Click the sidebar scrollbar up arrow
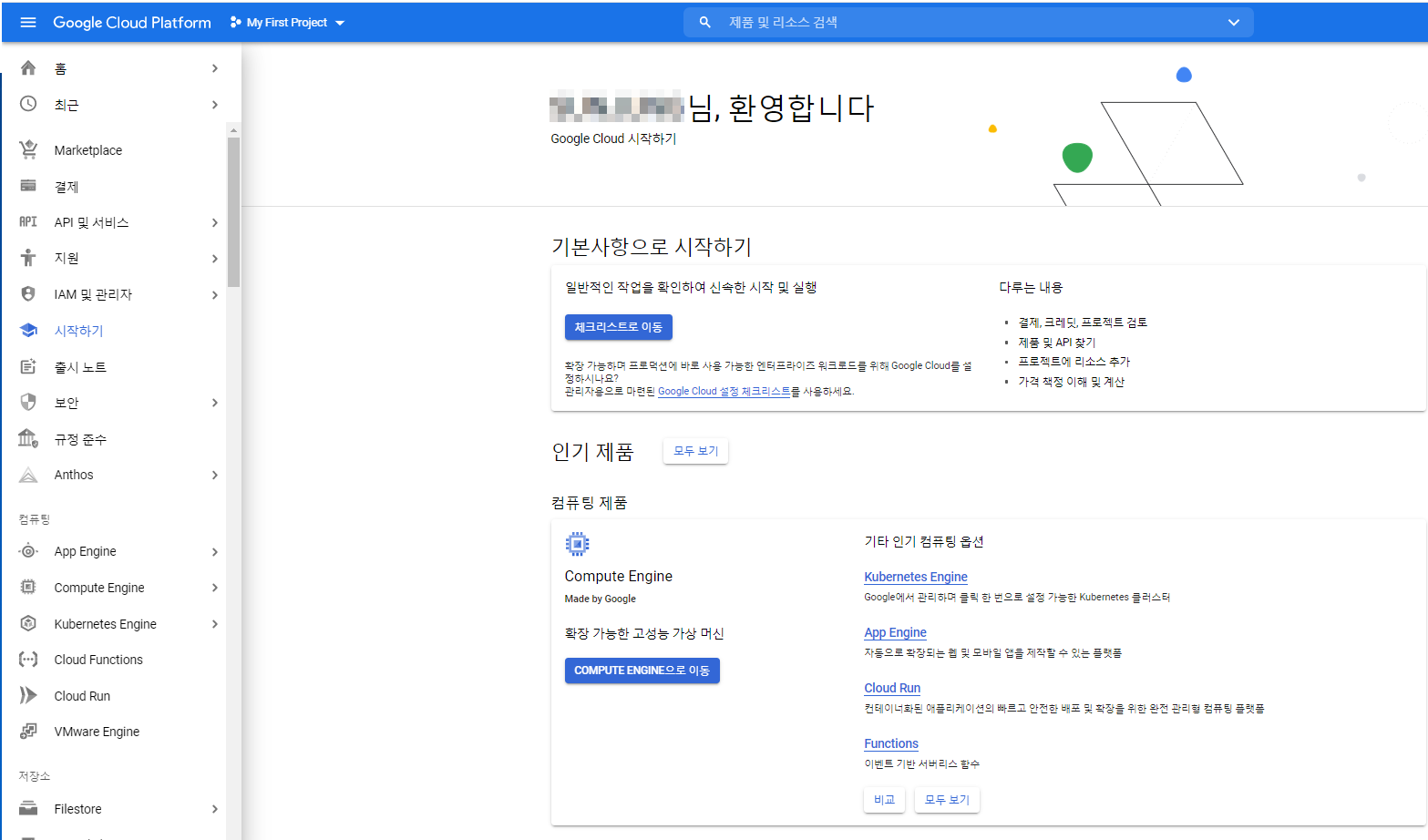 click(x=233, y=130)
